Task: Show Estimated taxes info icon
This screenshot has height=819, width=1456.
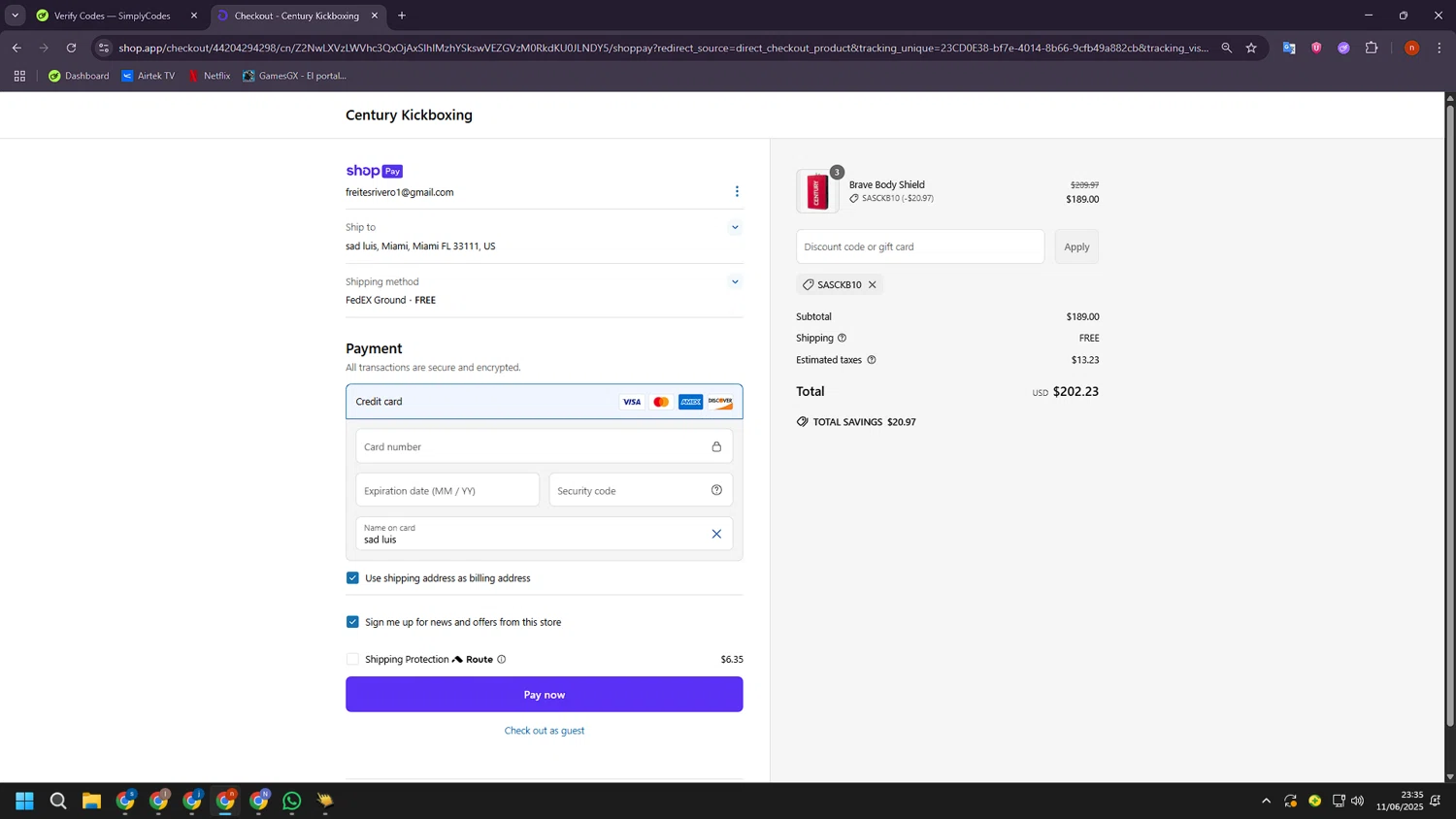Action: [x=872, y=360]
